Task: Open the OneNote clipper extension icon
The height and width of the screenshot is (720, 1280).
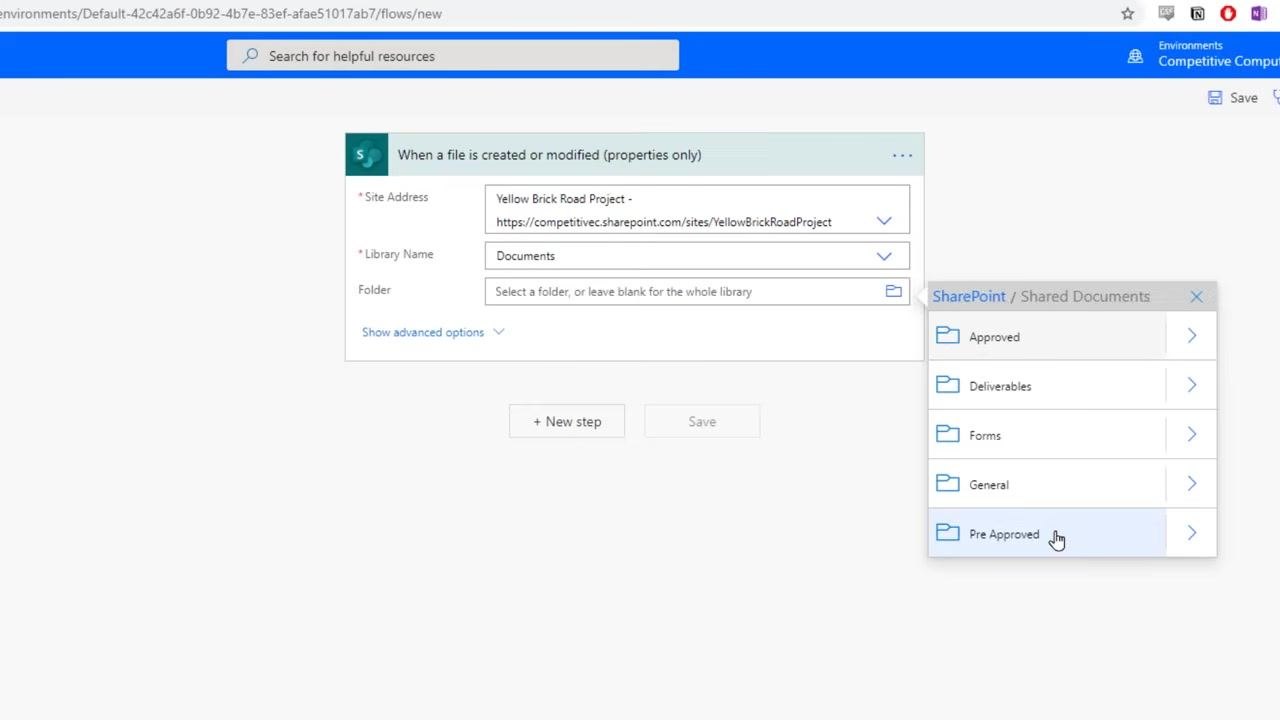Action: click(x=1258, y=14)
